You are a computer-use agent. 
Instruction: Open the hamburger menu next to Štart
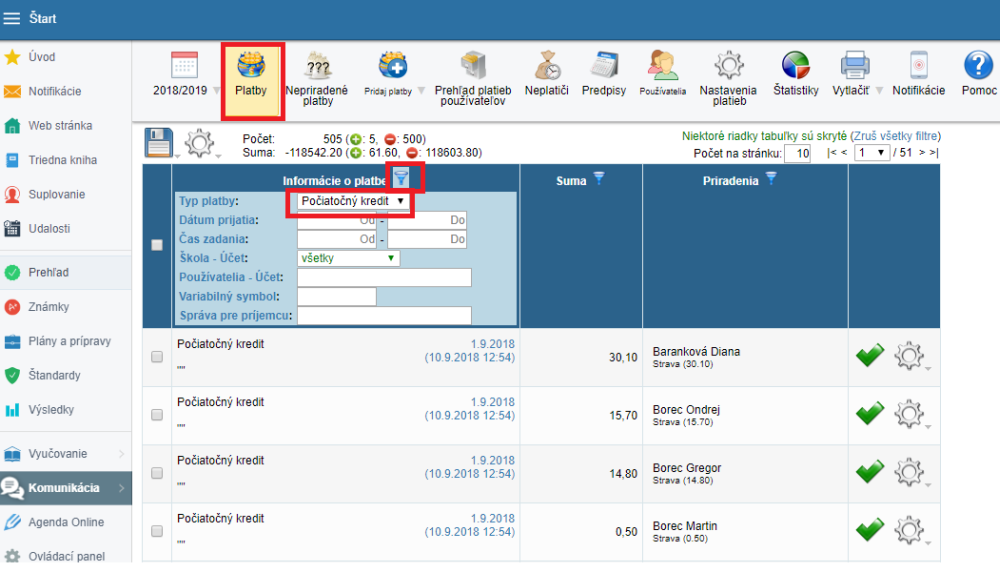tap(11, 19)
